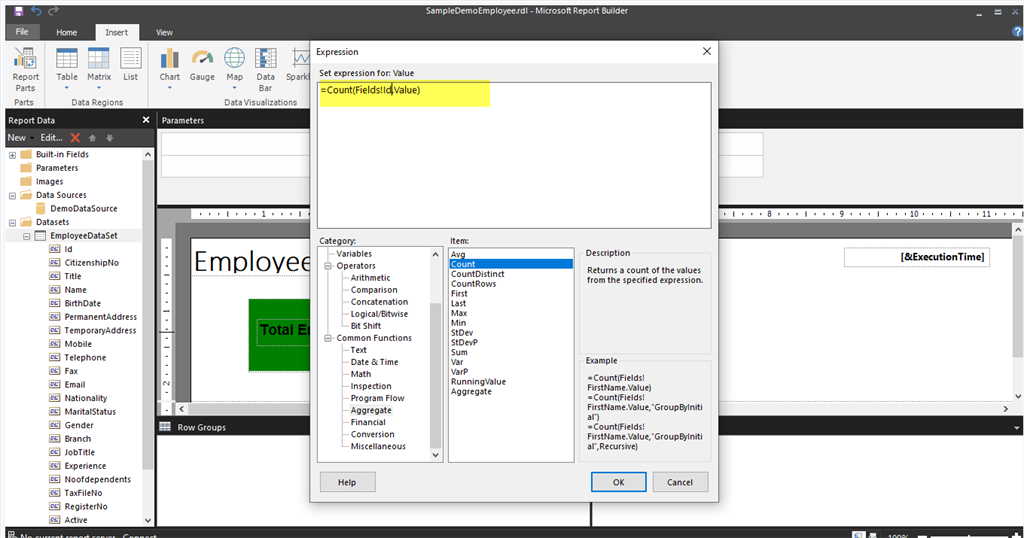Select the BirthDate field

click(x=82, y=303)
